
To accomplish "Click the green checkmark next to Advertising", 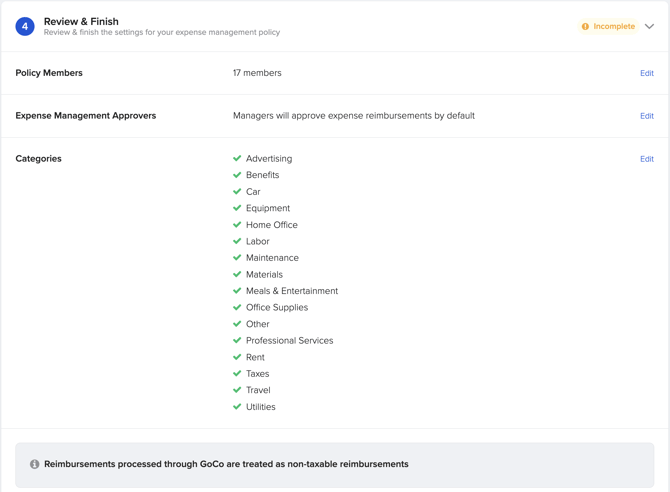I will (237, 158).
